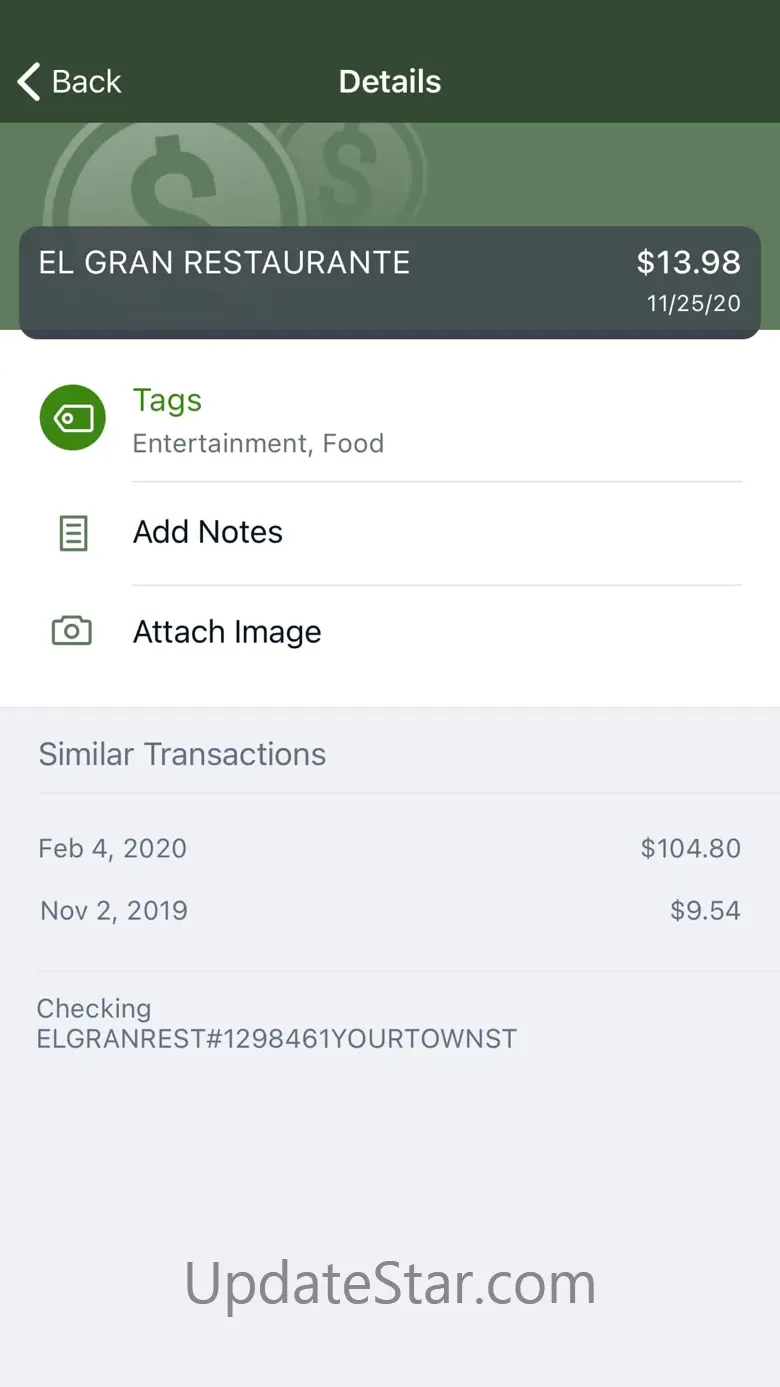The height and width of the screenshot is (1387, 780).
Task: Tap the $104.80 transaction amount
Action: 691,848
